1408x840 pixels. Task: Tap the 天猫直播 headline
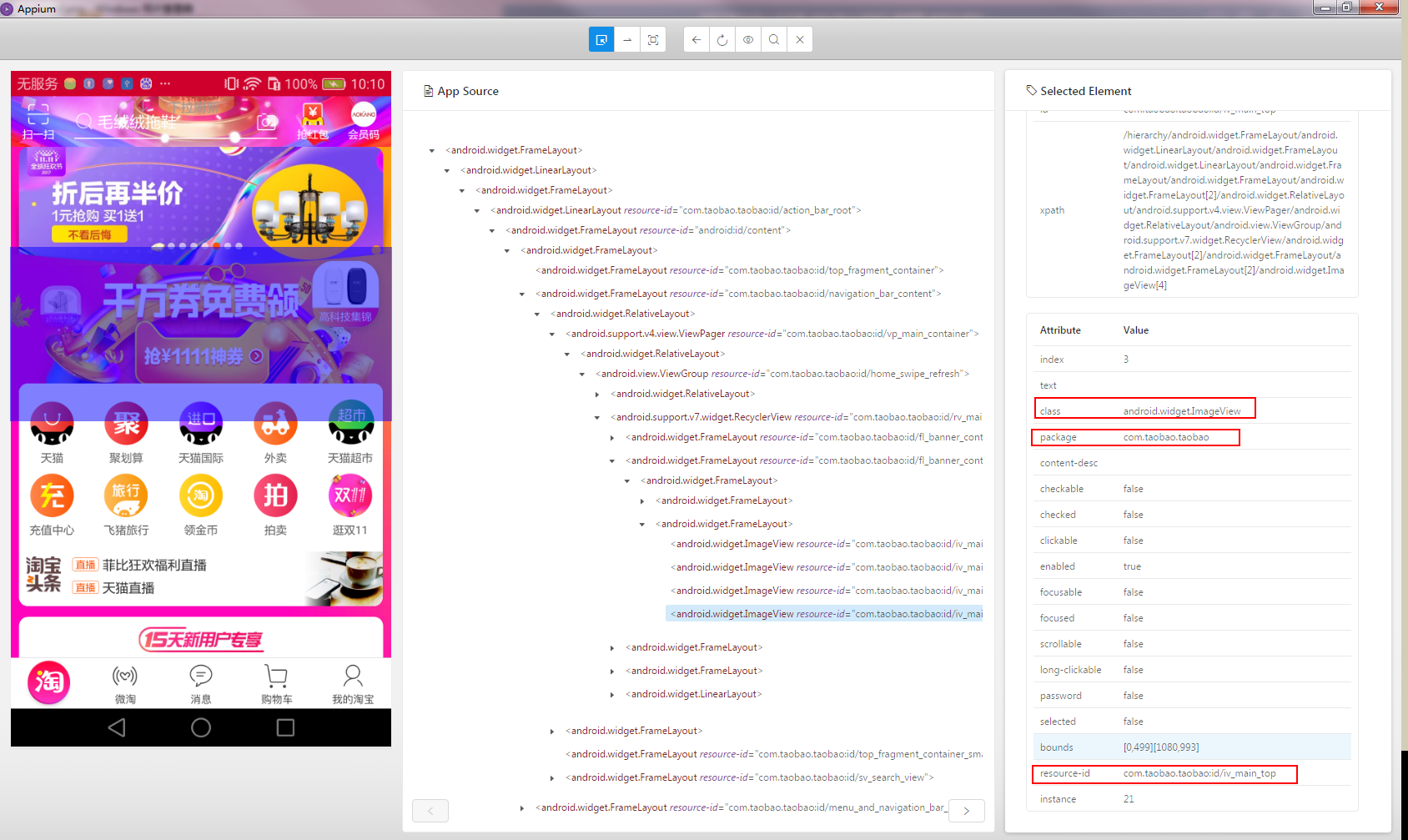pyautogui.click(x=128, y=588)
